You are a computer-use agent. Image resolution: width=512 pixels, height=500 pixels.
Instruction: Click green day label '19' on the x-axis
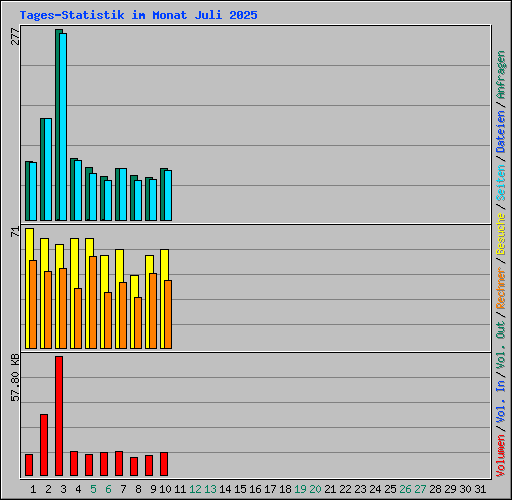[300, 489]
